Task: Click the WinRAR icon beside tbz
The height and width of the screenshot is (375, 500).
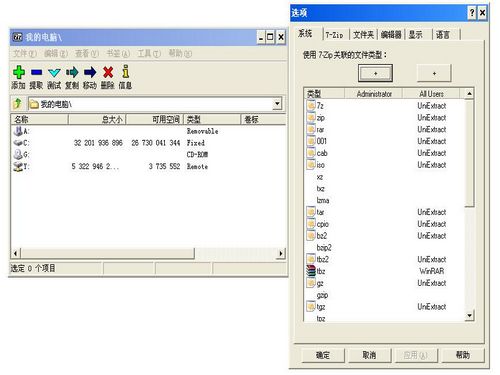Action: click(x=311, y=271)
